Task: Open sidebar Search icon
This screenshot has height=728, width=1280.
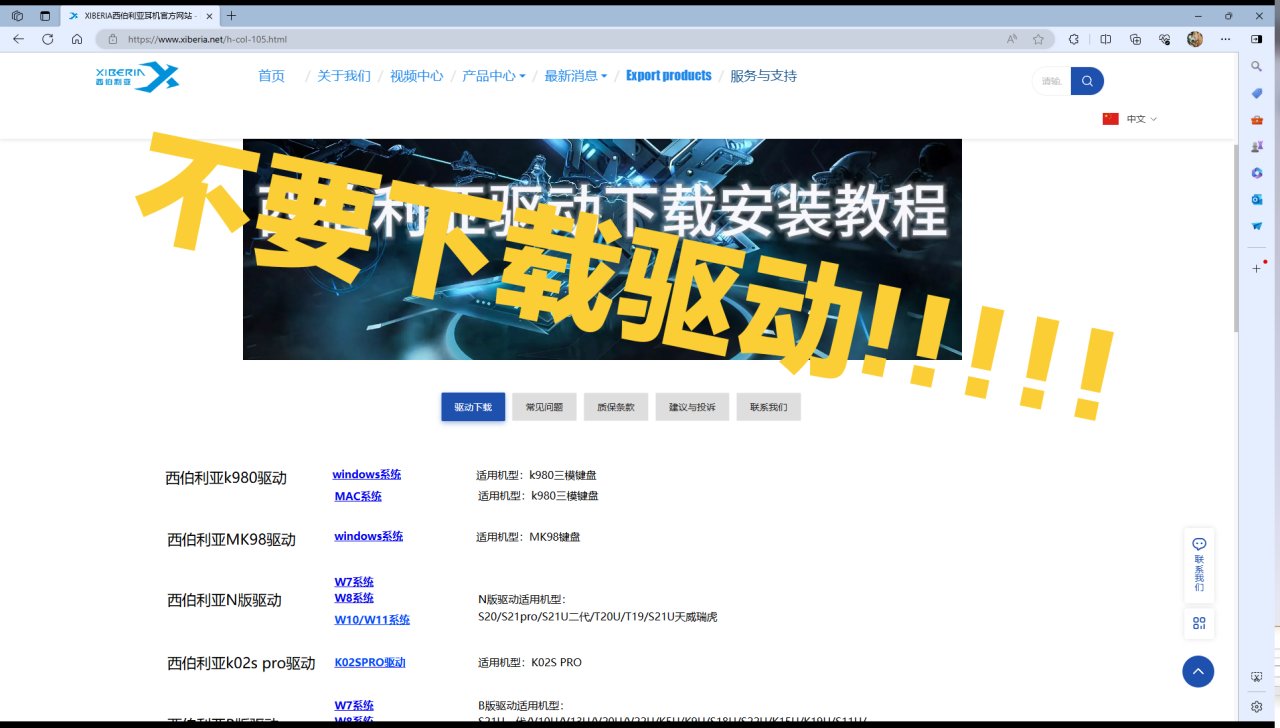Action: coord(1257,66)
